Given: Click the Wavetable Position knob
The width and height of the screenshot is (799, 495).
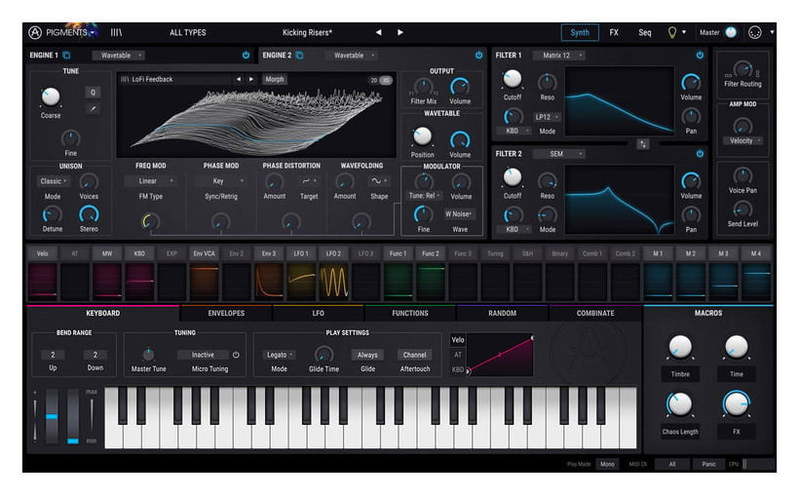Looking at the screenshot, I should 422,137.
